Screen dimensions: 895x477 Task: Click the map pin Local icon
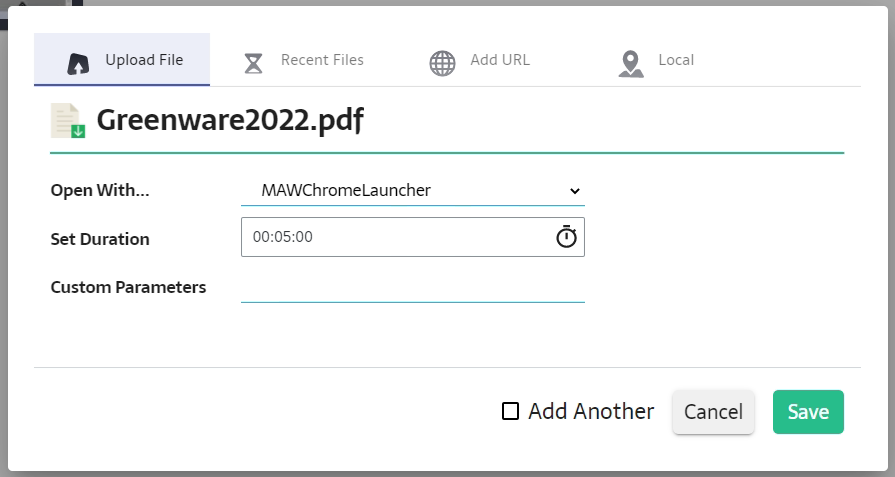point(630,63)
